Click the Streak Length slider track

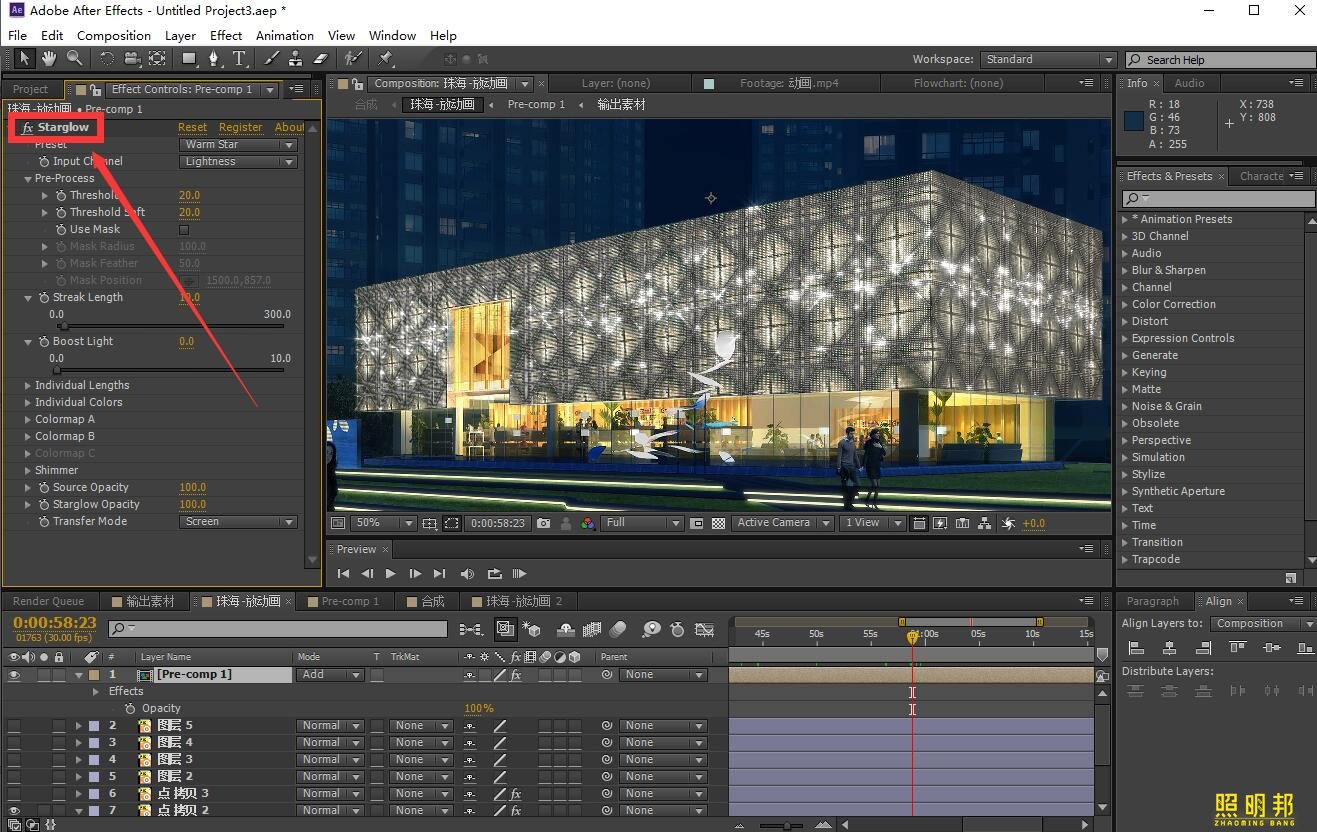170,326
